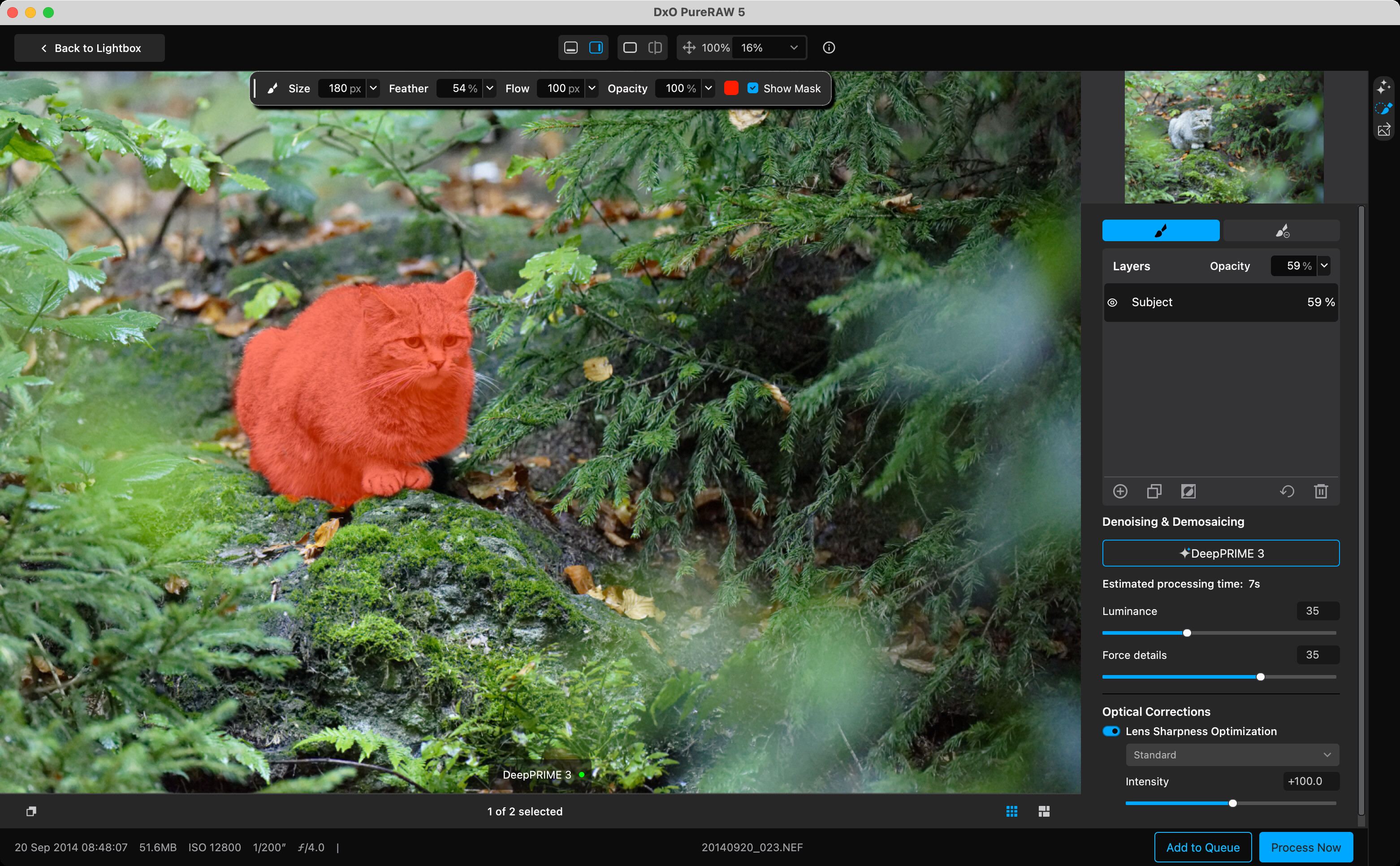Duplicate the layer with copy icon
This screenshot has width=1400, height=866.
pyautogui.click(x=1154, y=491)
